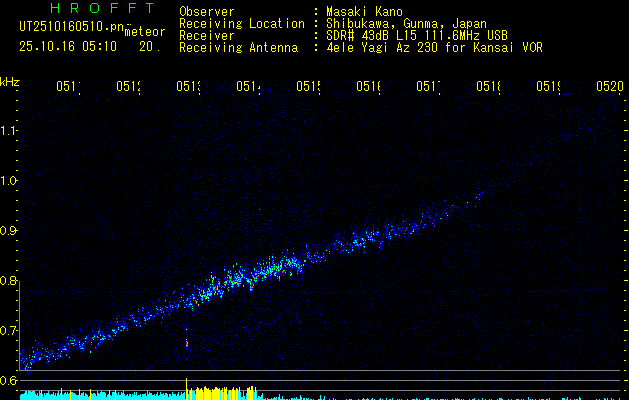Click the 0.6 frequency axis label

click(x=9, y=380)
